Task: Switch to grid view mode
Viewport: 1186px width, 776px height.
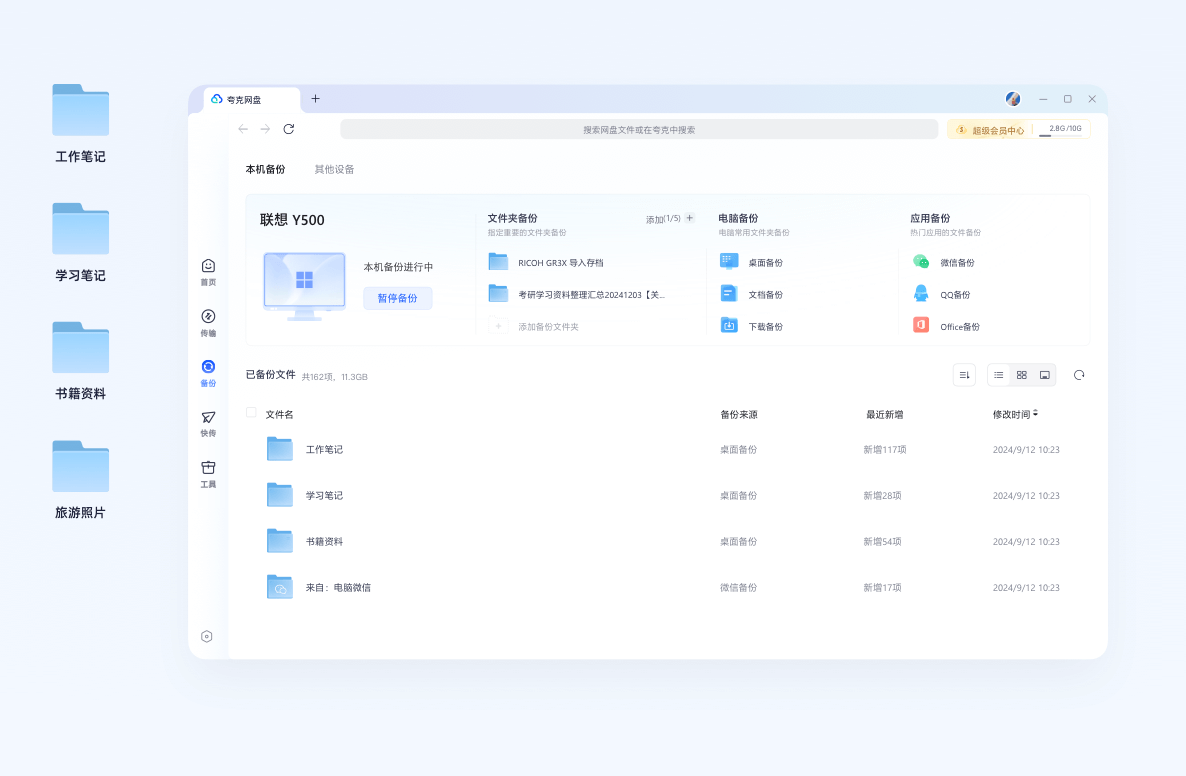Action: pyautogui.click(x=1021, y=375)
